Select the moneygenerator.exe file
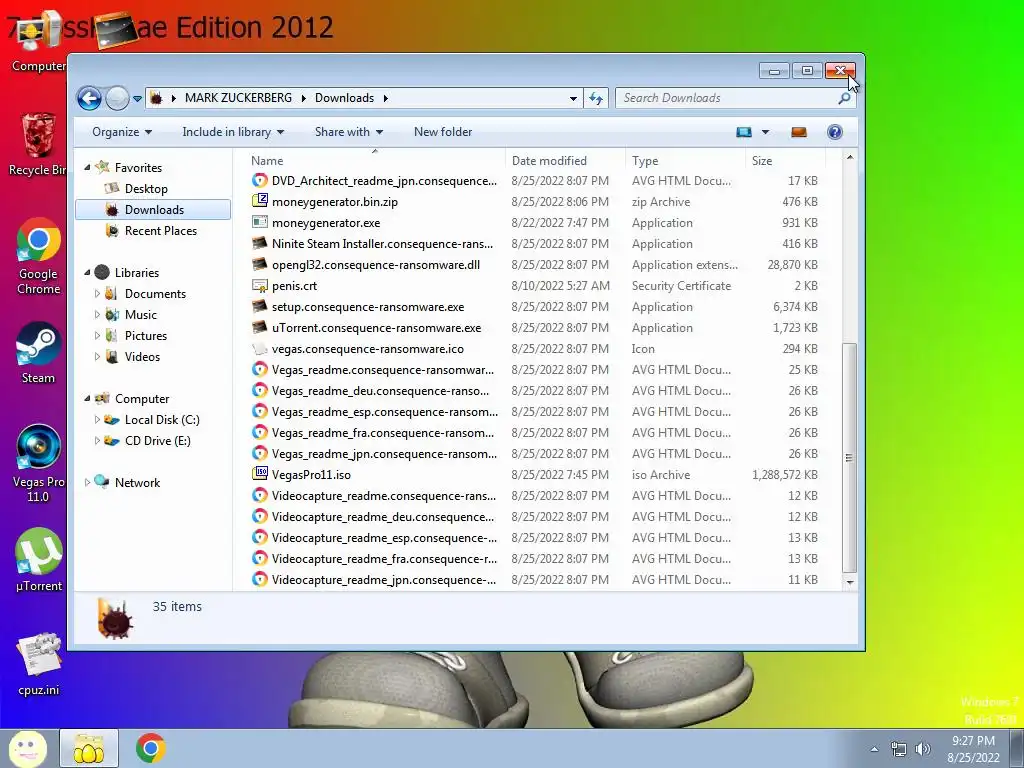The width and height of the screenshot is (1024, 768). click(326, 223)
